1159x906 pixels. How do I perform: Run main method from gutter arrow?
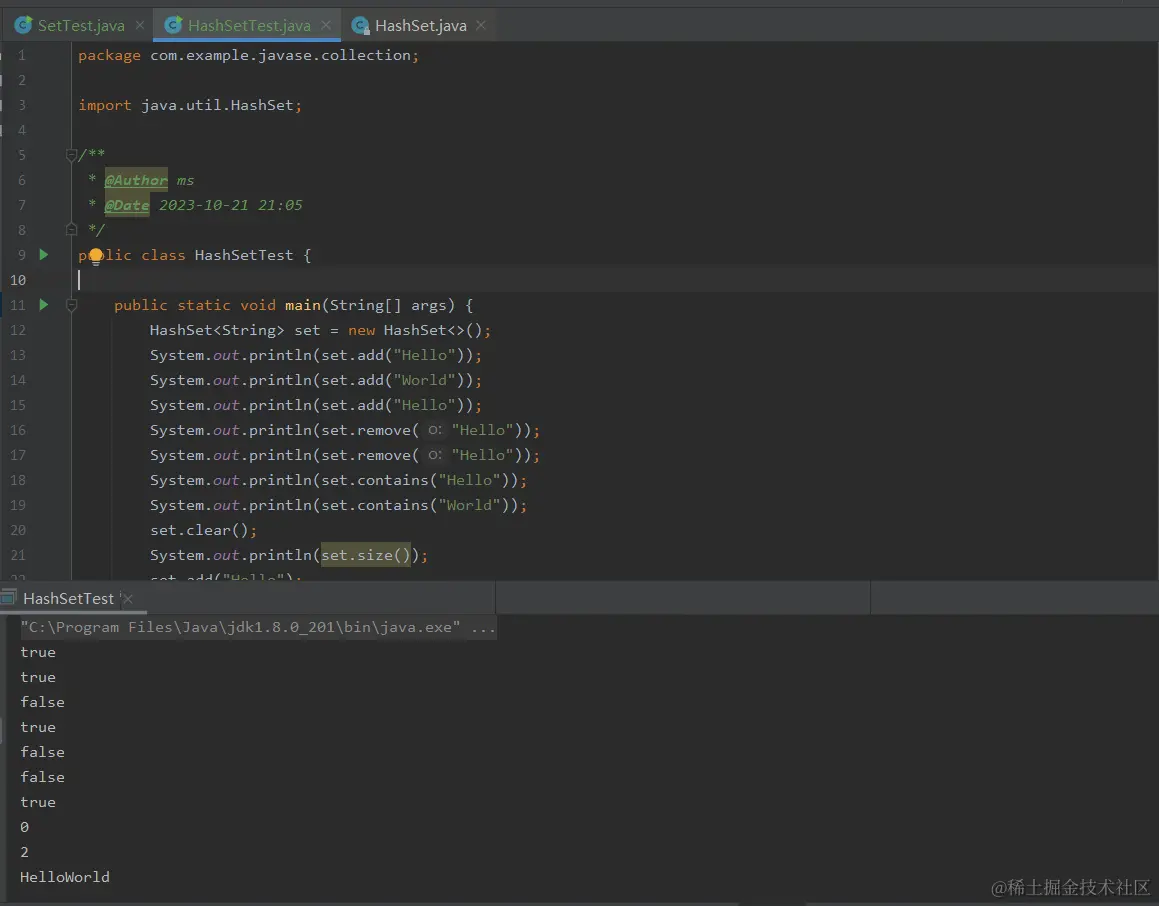[x=44, y=304]
